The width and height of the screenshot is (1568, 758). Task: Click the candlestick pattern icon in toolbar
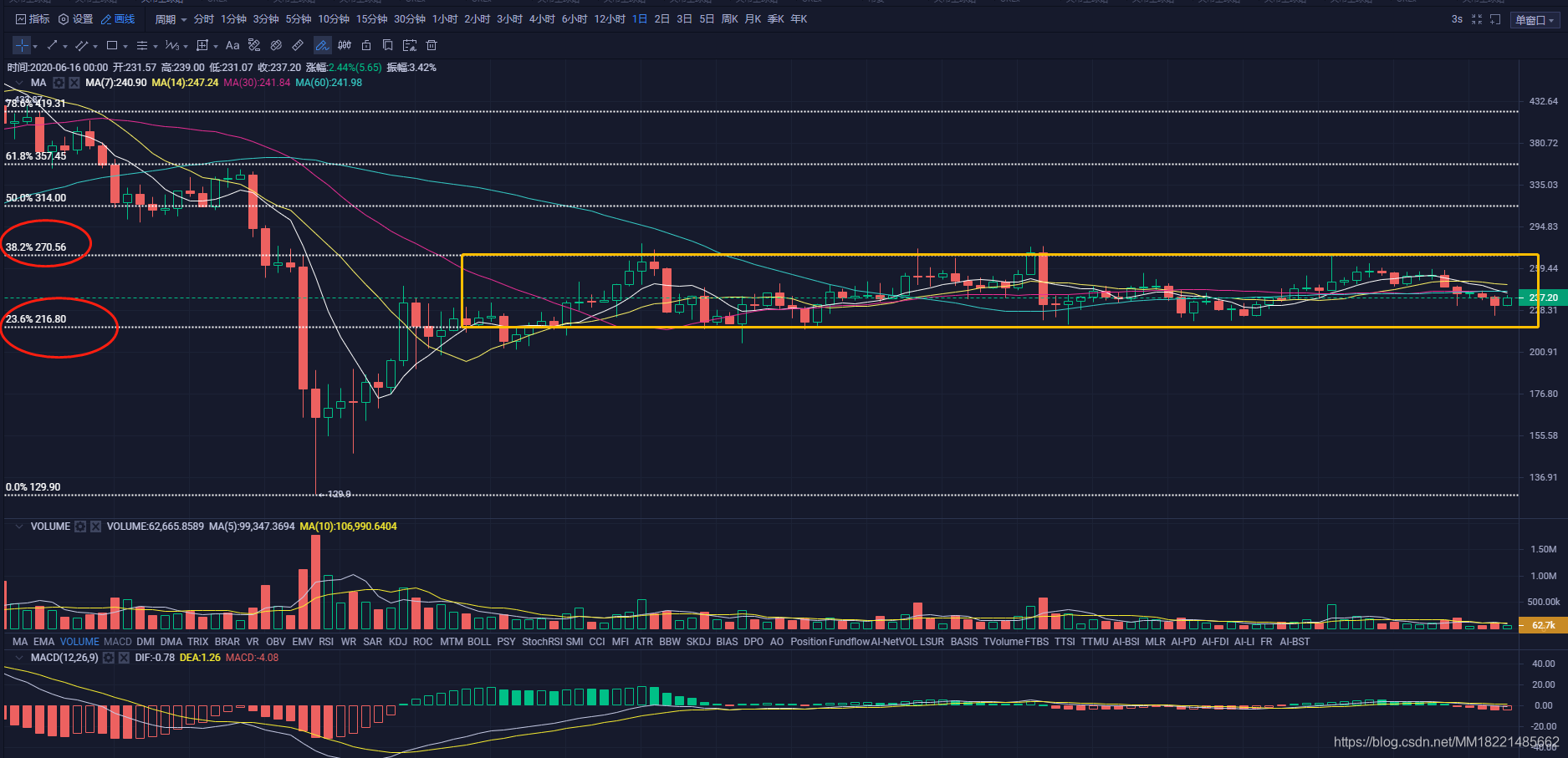[x=345, y=45]
